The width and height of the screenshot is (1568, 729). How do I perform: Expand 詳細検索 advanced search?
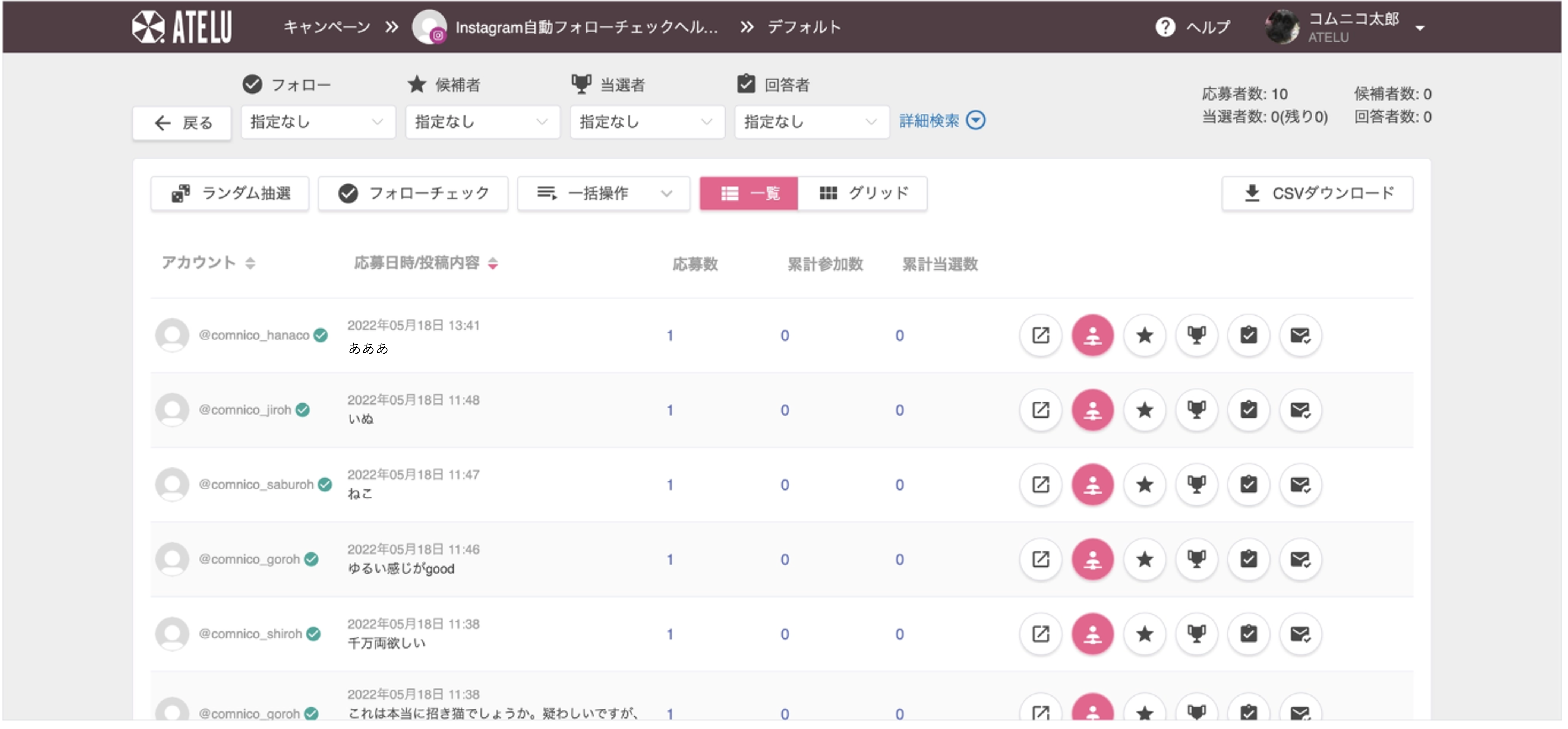click(941, 120)
